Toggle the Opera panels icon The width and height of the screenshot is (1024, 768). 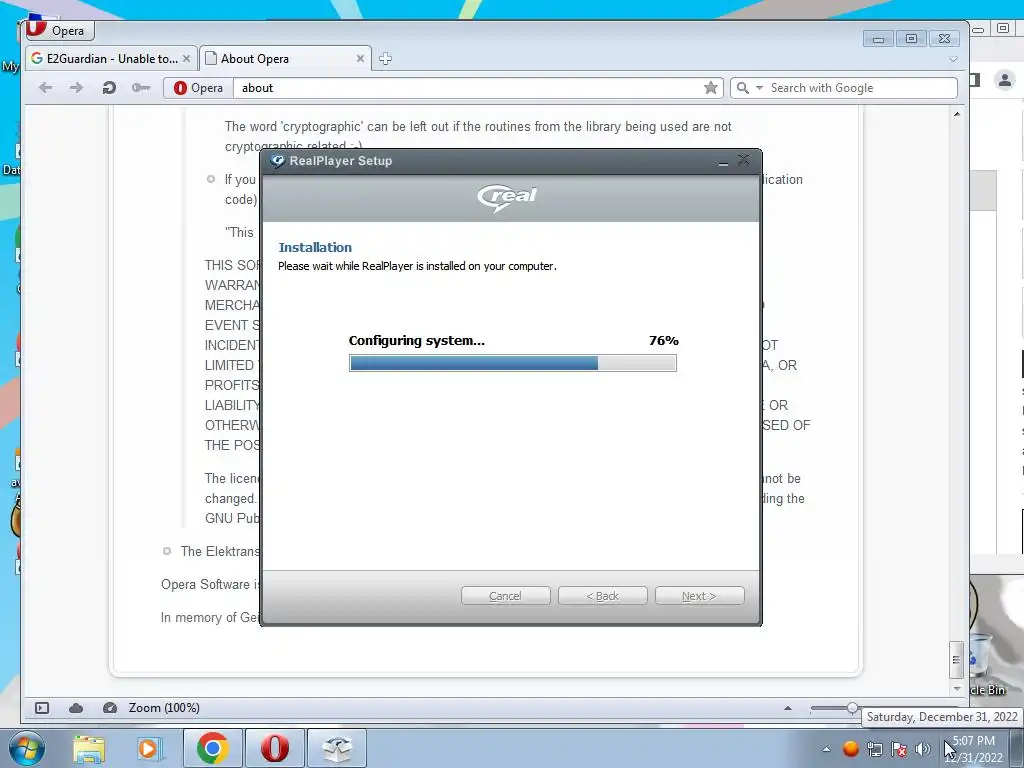click(42, 708)
